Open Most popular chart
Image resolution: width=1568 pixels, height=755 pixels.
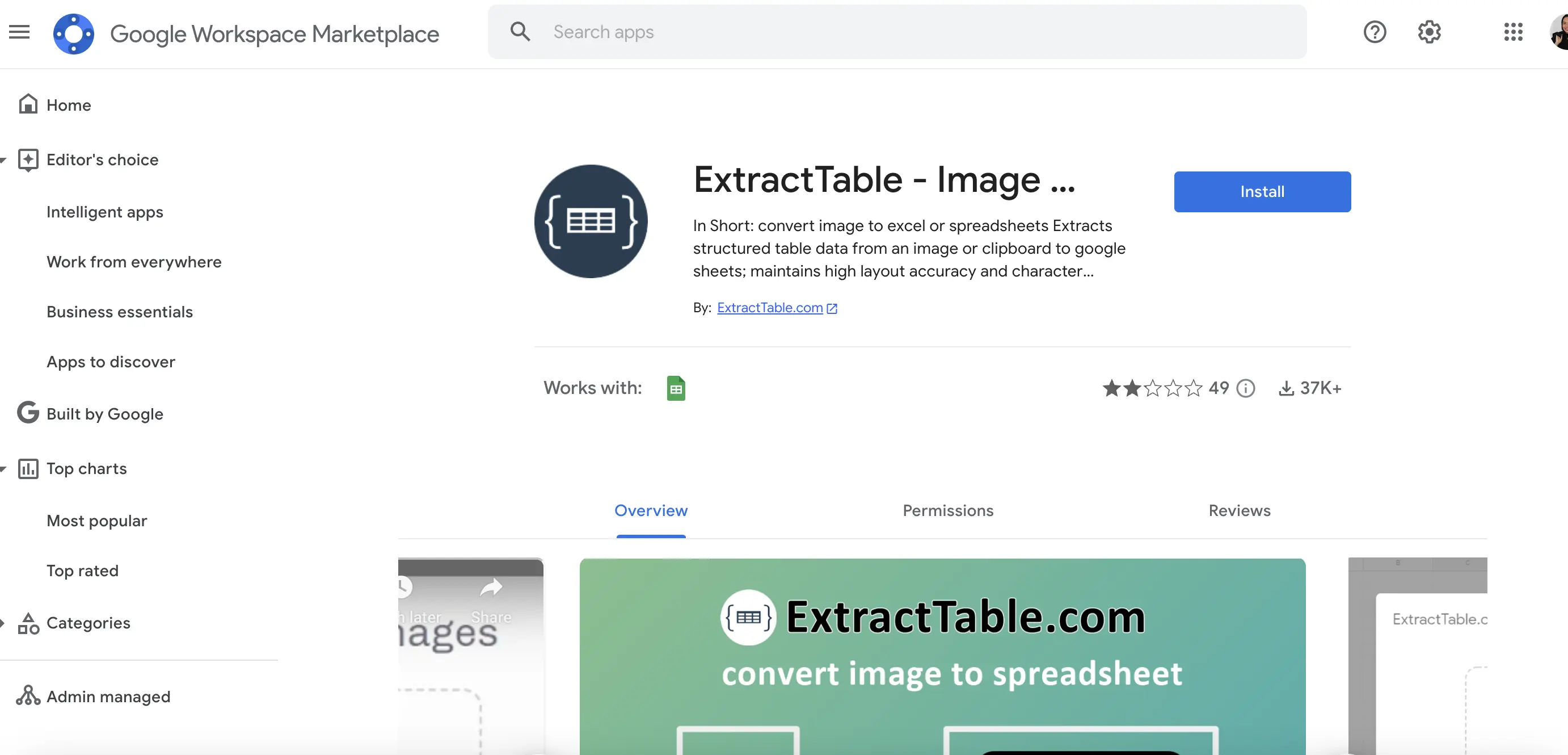(97, 521)
